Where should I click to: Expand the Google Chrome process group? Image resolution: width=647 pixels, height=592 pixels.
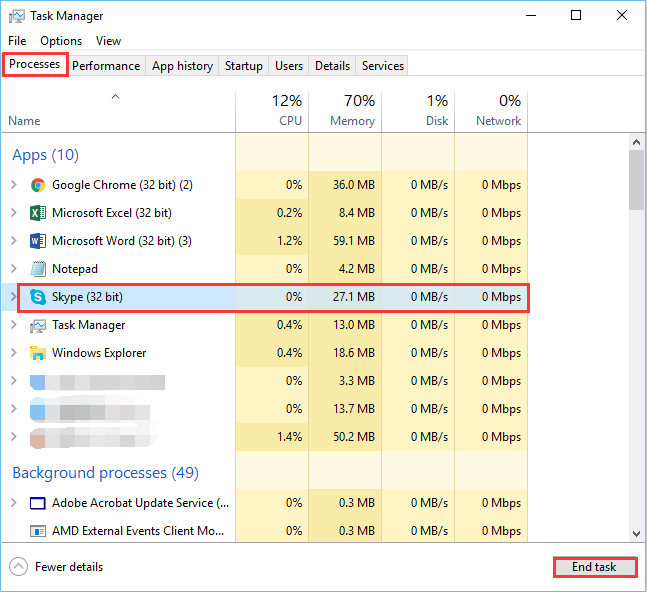coord(14,185)
